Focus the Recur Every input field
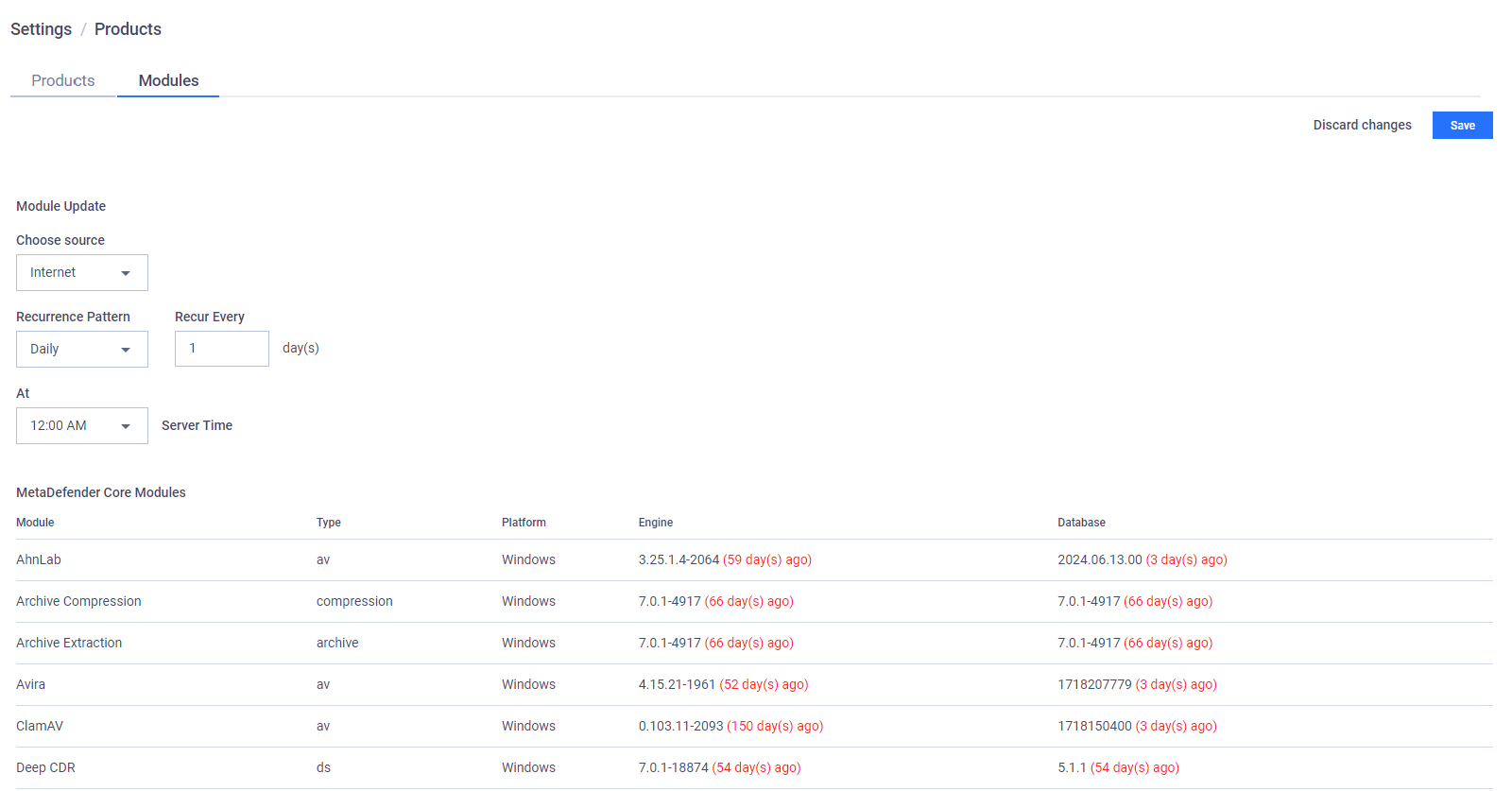Screen dimensions: 1512x791 tap(222, 349)
